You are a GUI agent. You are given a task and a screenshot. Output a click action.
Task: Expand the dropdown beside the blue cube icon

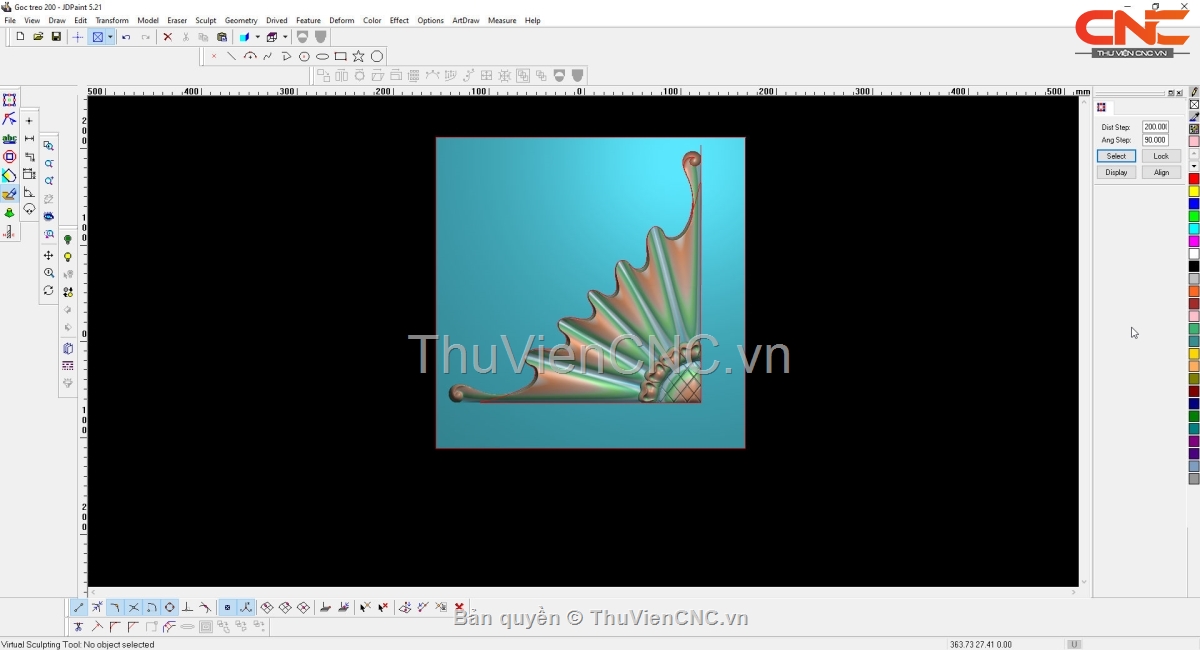click(x=257, y=37)
